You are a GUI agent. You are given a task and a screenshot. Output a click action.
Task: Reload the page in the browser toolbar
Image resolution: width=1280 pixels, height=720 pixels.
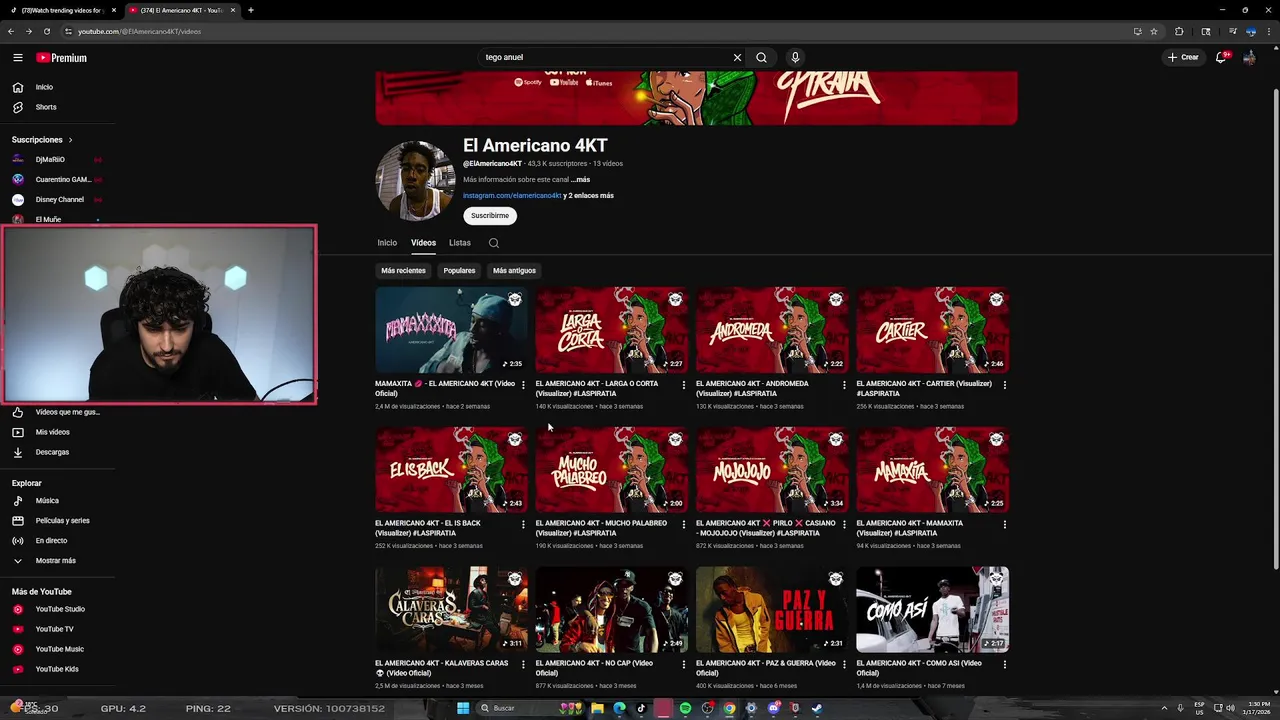point(46,31)
